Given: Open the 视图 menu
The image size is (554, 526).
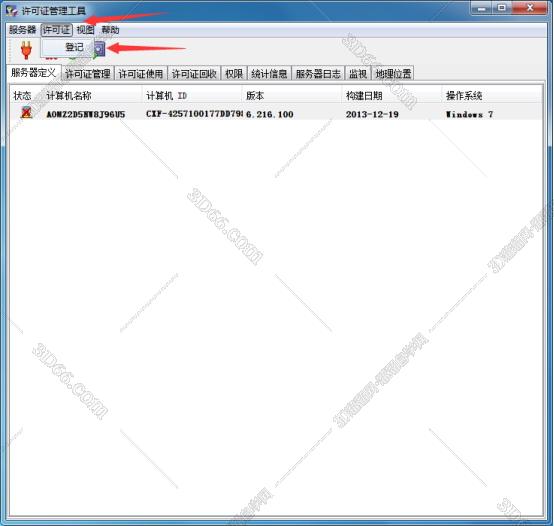Looking at the screenshot, I should click(85, 30).
